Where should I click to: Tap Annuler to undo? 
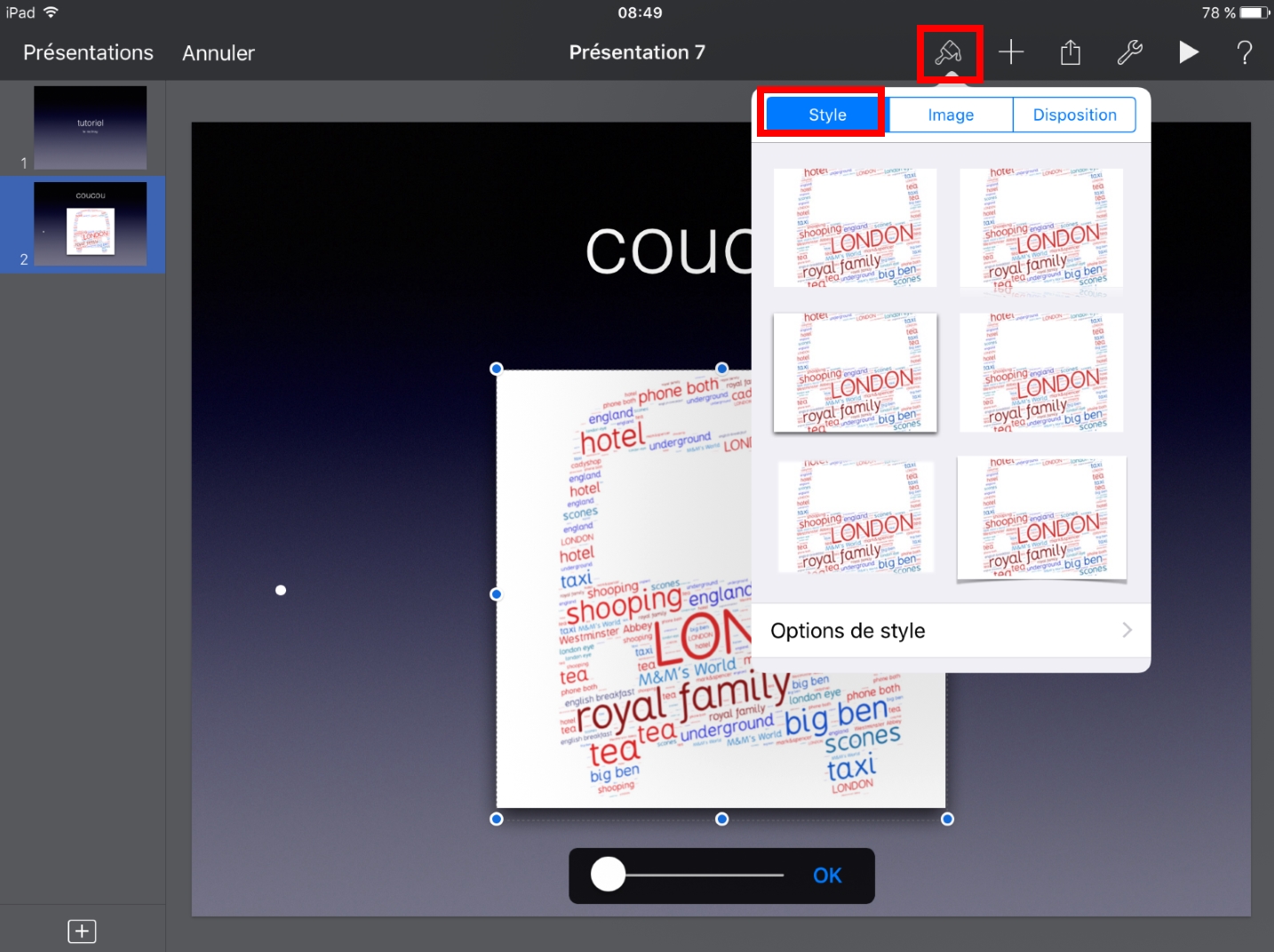pyautogui.click(x=219, y=53)
